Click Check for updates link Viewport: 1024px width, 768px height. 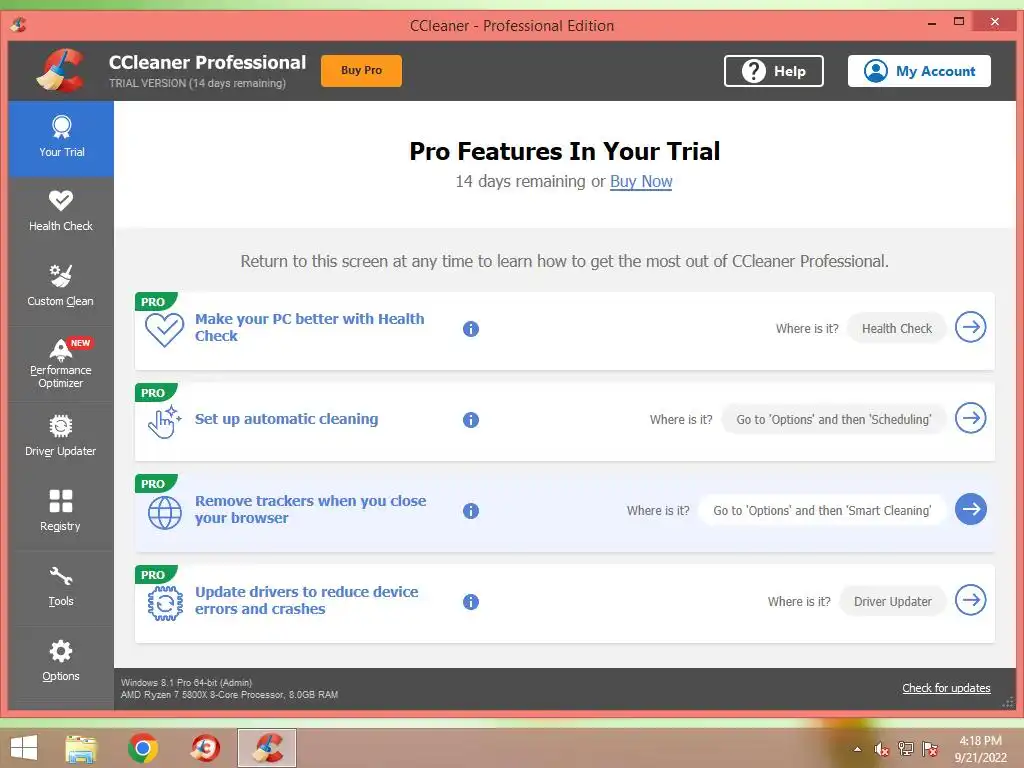point(946,688)
